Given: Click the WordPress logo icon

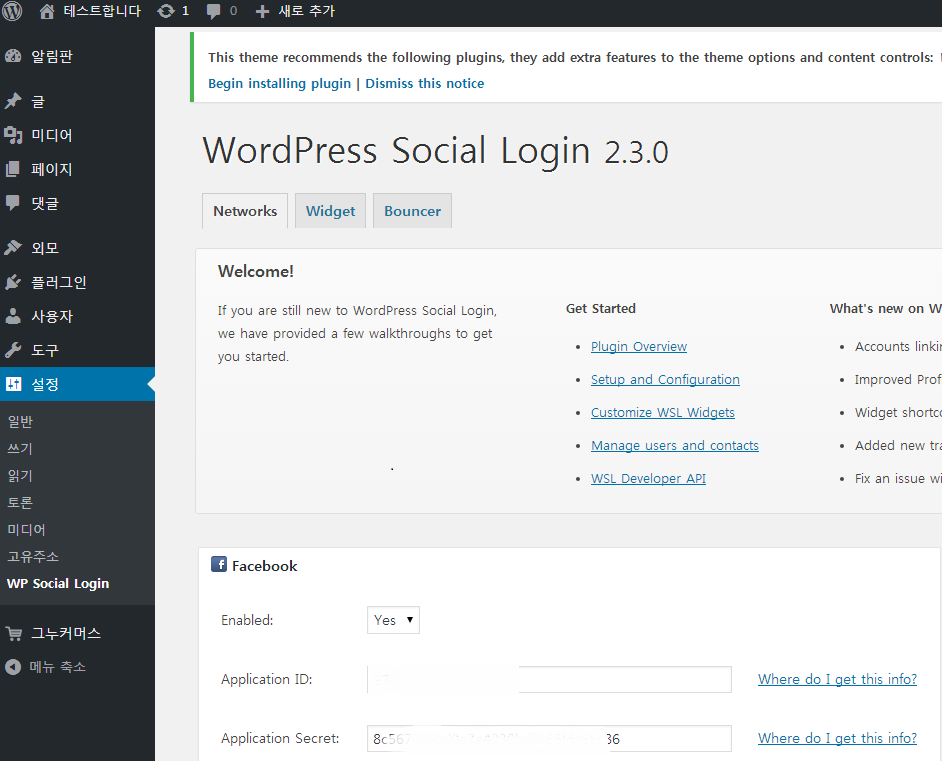Looking at the screenshot, I should pyautogui.click(x=12, y=11).
